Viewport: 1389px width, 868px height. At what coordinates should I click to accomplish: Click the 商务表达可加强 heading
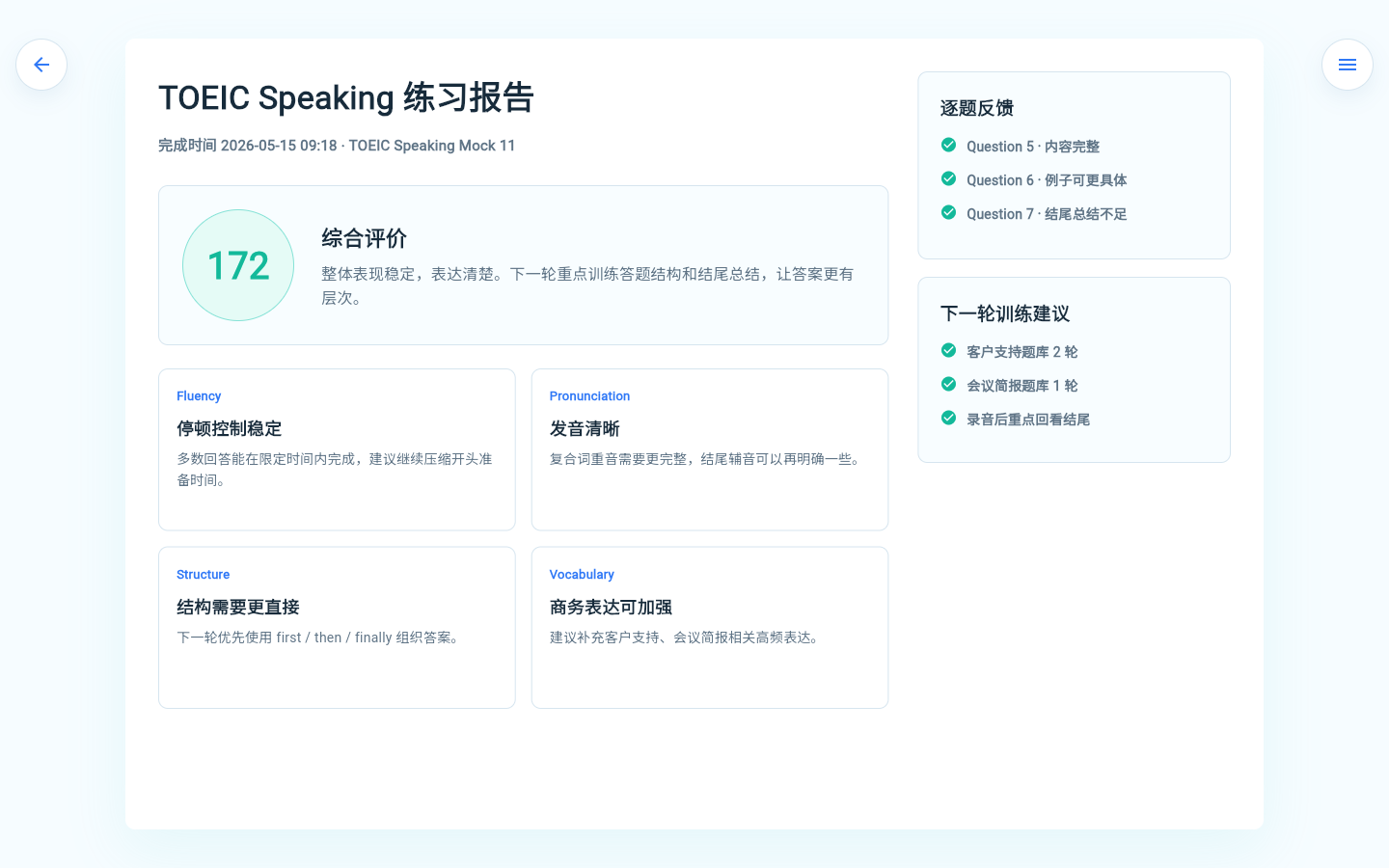coord(611,607)
